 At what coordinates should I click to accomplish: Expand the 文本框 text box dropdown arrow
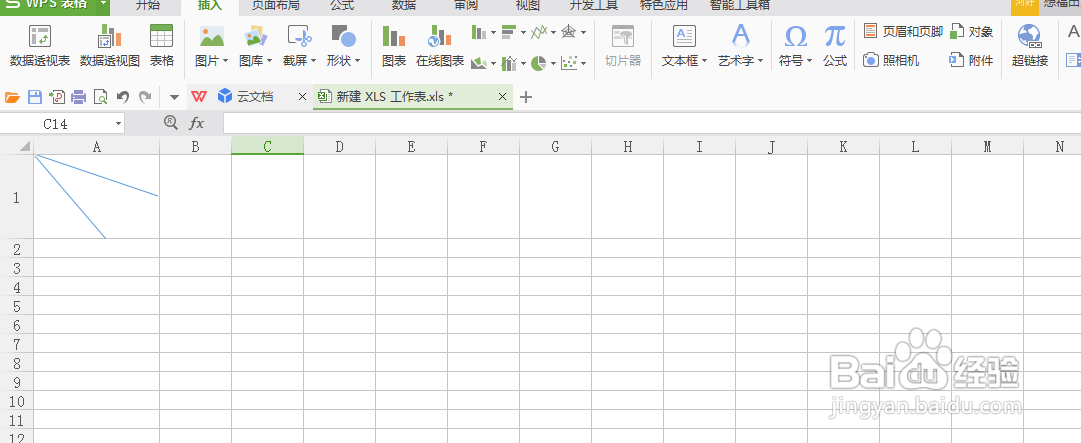click(x=705, y=61)
